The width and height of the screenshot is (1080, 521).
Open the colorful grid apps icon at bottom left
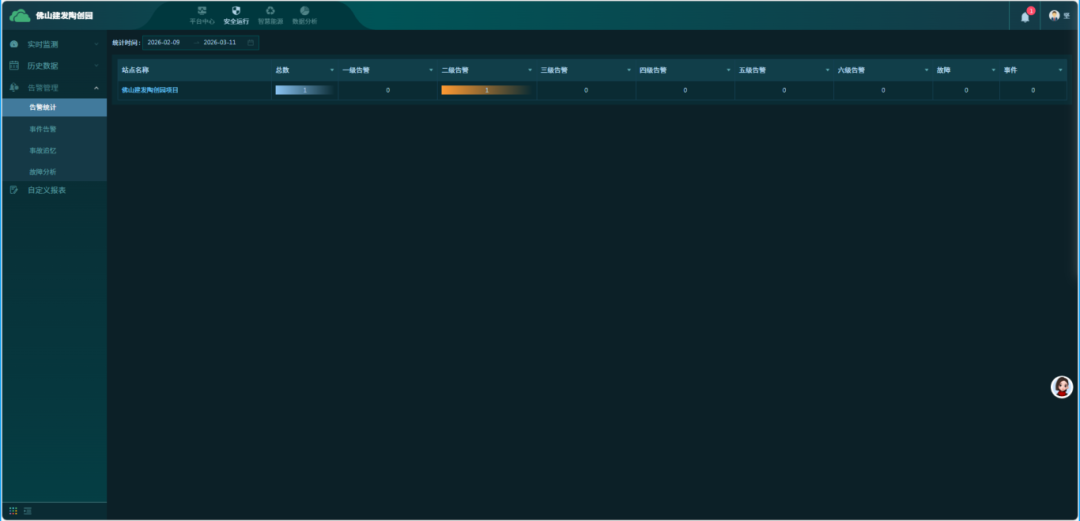(x=13, y=511)
